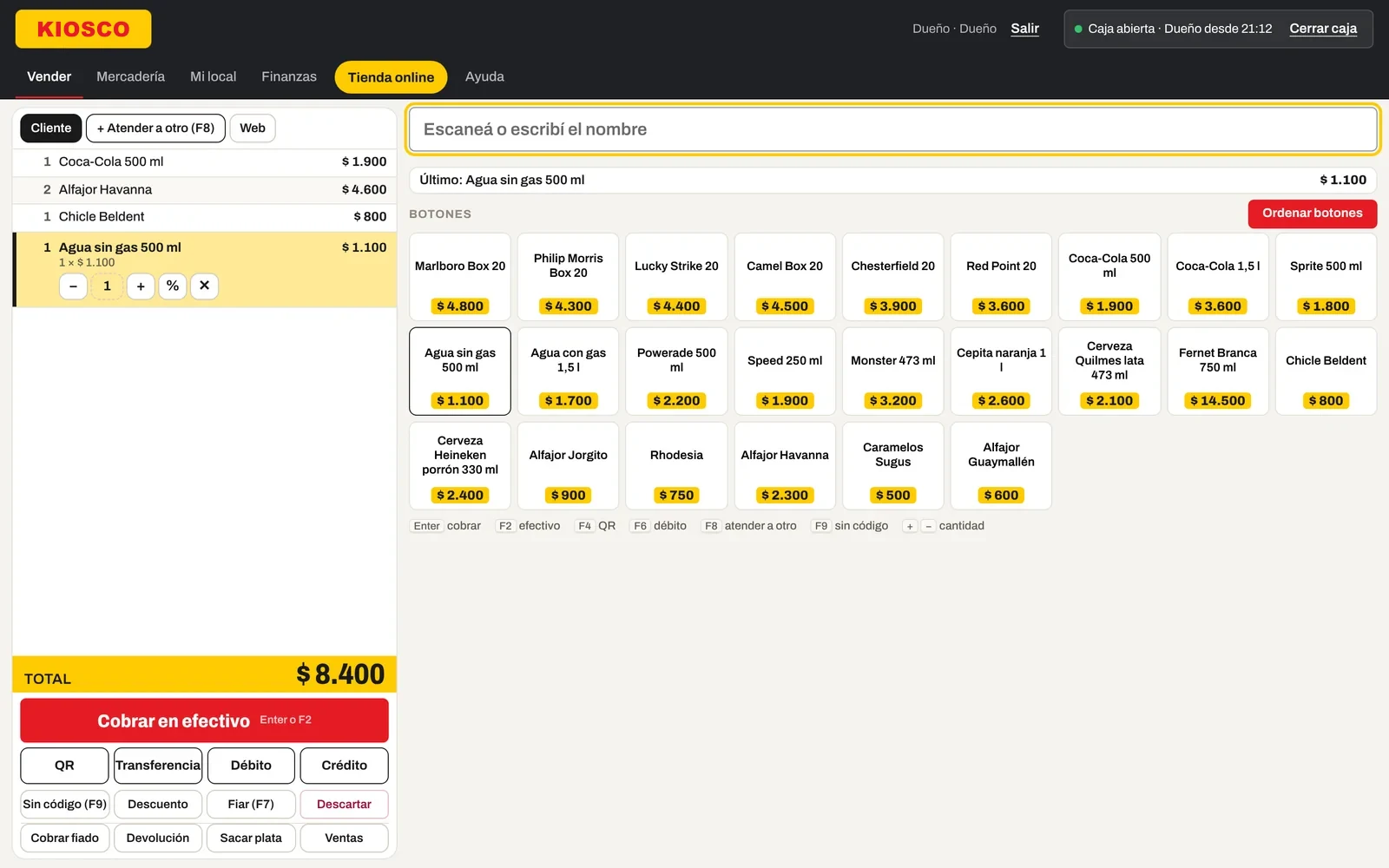Open Fiar (F7)
This screenshot has width=1389, height=868.
pos(251,805)
